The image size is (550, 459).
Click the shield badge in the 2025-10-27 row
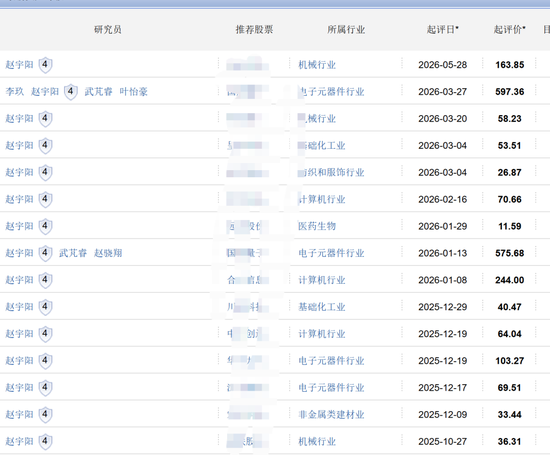[x=45, y=441]
